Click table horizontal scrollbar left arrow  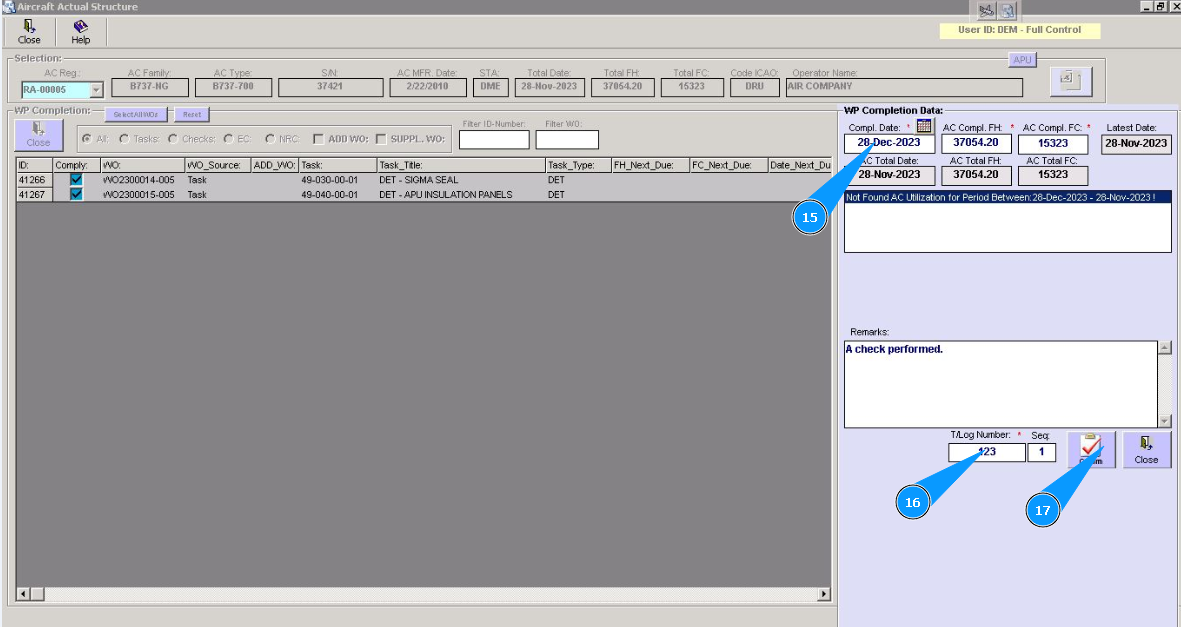coord(23,594)
